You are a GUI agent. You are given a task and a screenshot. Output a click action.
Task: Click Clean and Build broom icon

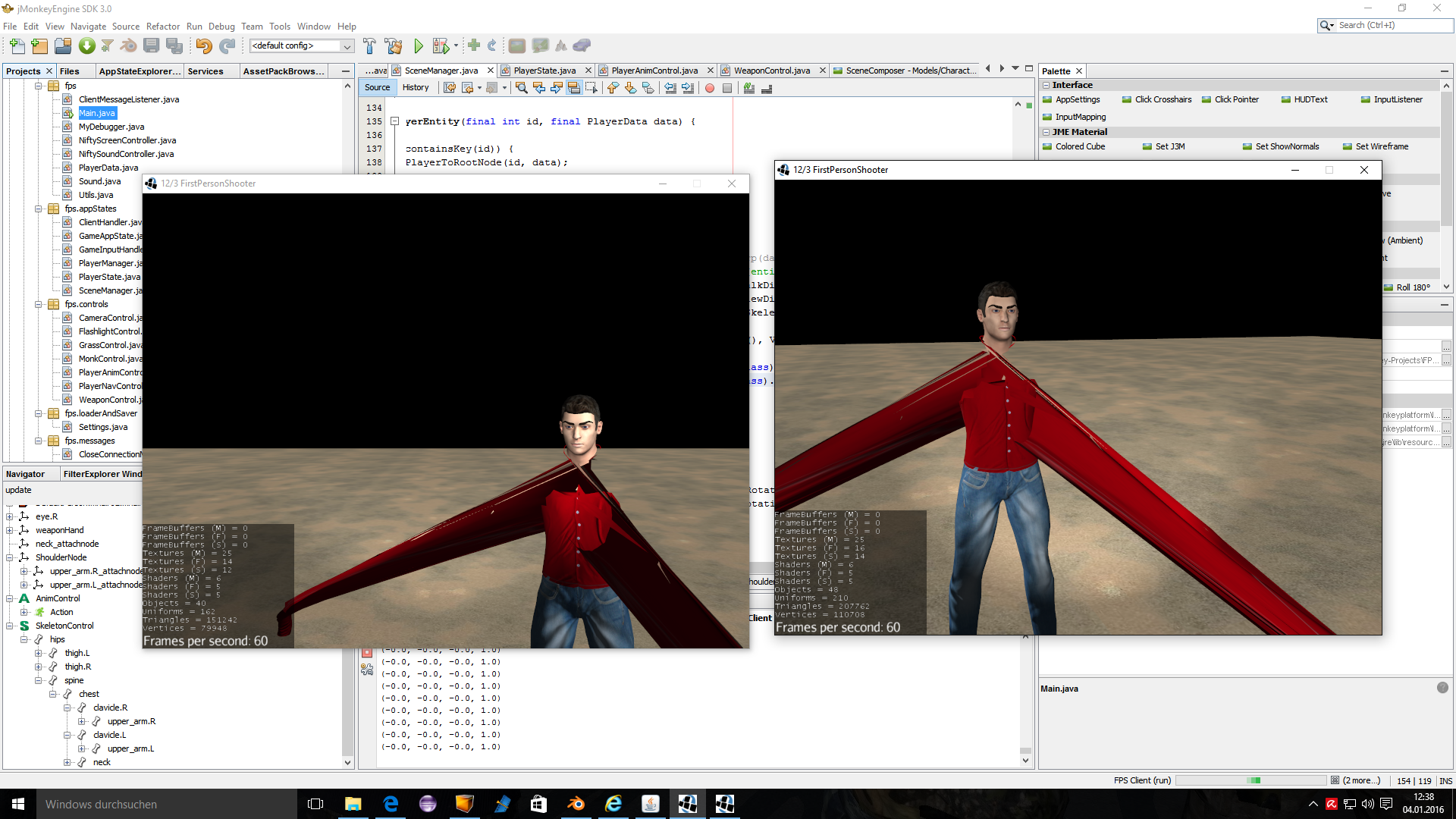394,46
